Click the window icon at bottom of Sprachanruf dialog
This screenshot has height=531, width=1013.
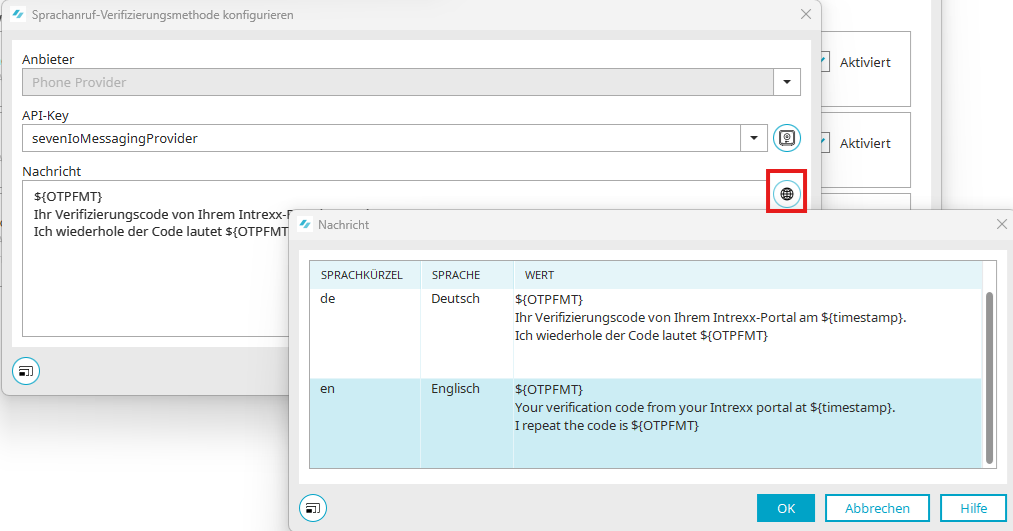click(25, 370)
